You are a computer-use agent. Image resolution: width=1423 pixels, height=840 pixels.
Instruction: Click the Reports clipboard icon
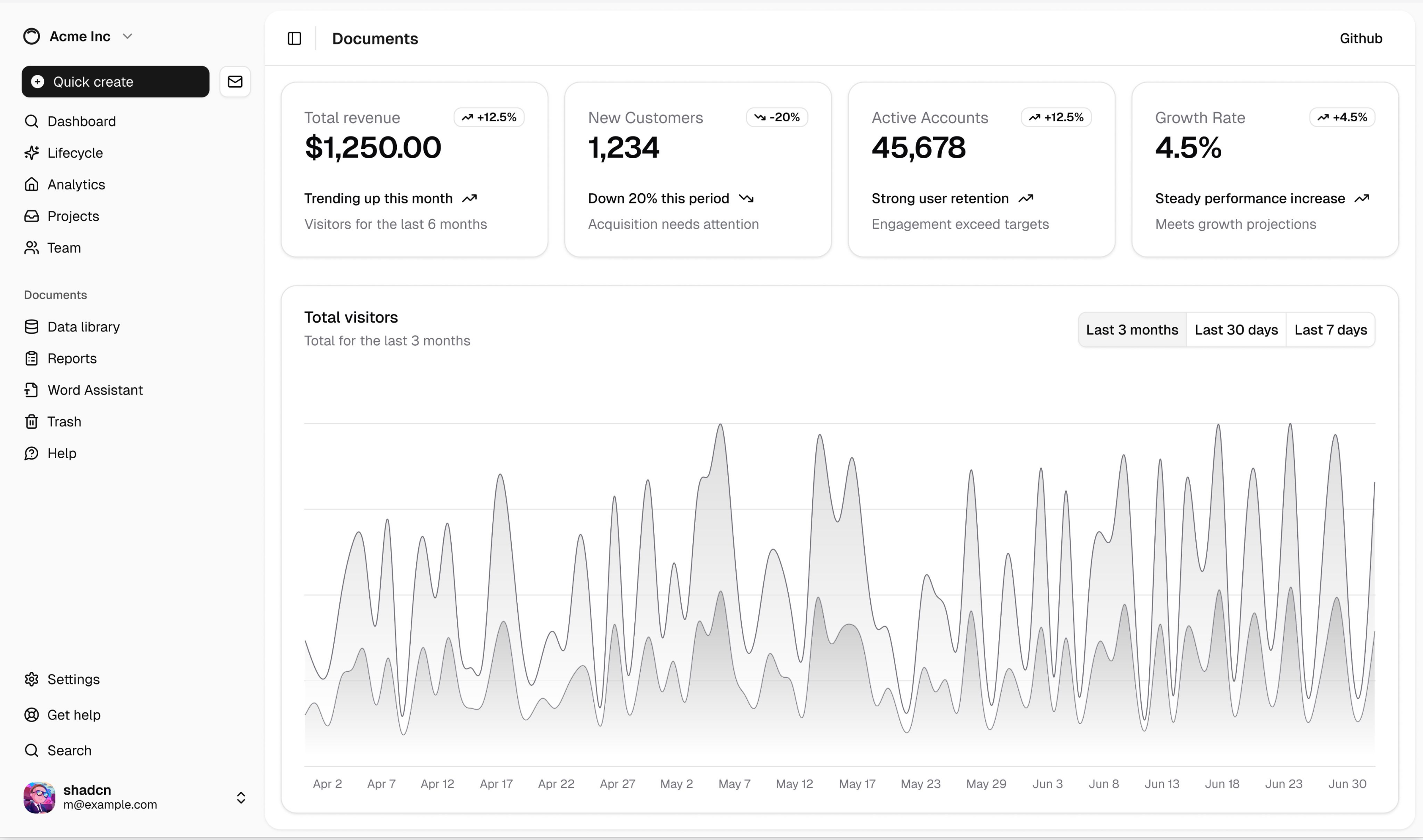32,358
